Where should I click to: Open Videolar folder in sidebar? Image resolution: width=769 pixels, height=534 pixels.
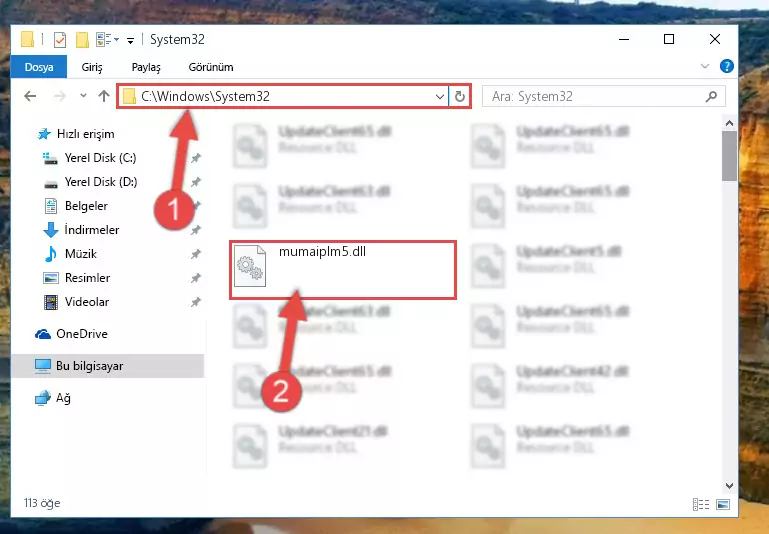click(x=87, y=302)
